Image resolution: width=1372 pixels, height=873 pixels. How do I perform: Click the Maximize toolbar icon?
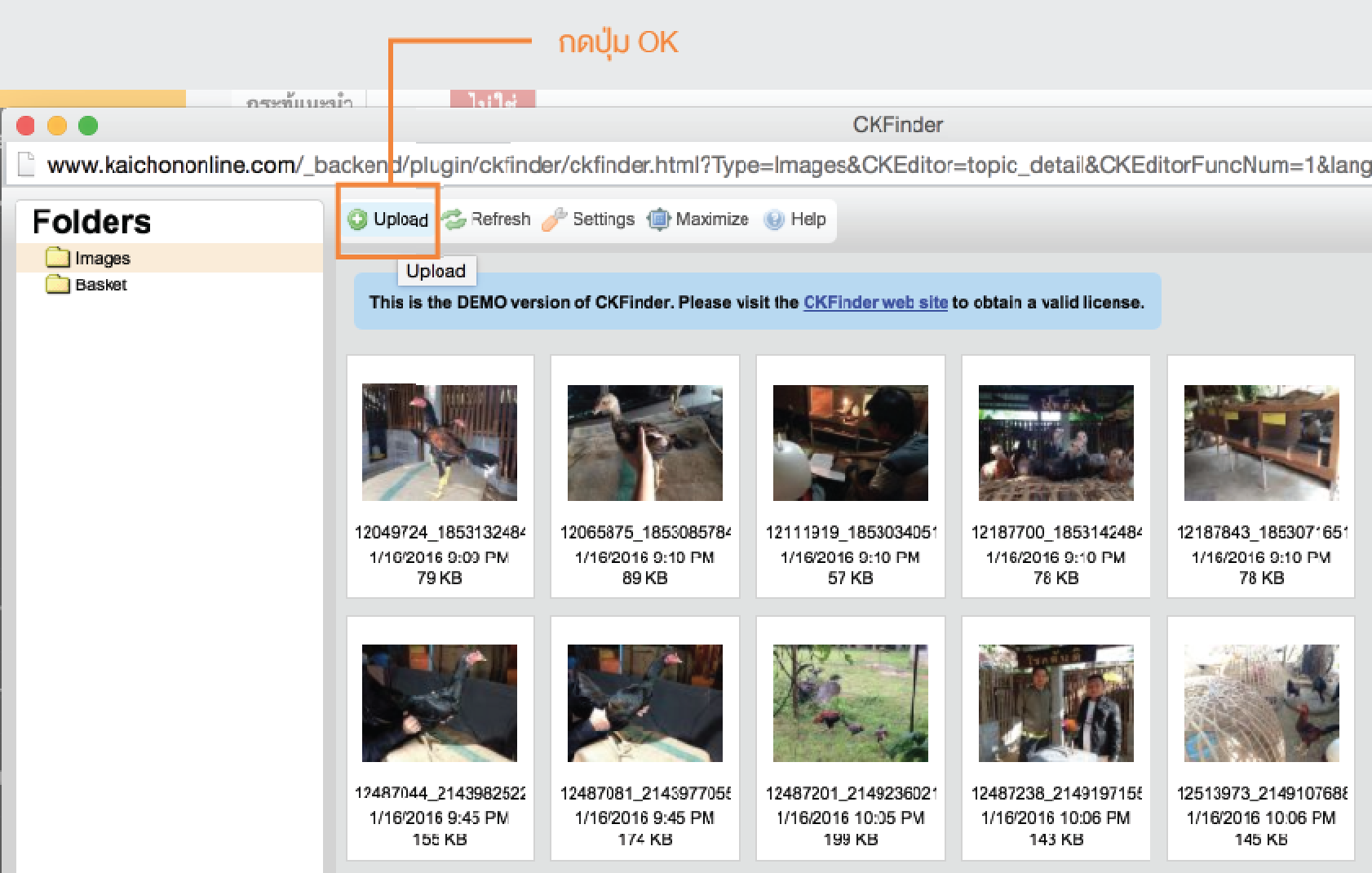click(658, 219)
